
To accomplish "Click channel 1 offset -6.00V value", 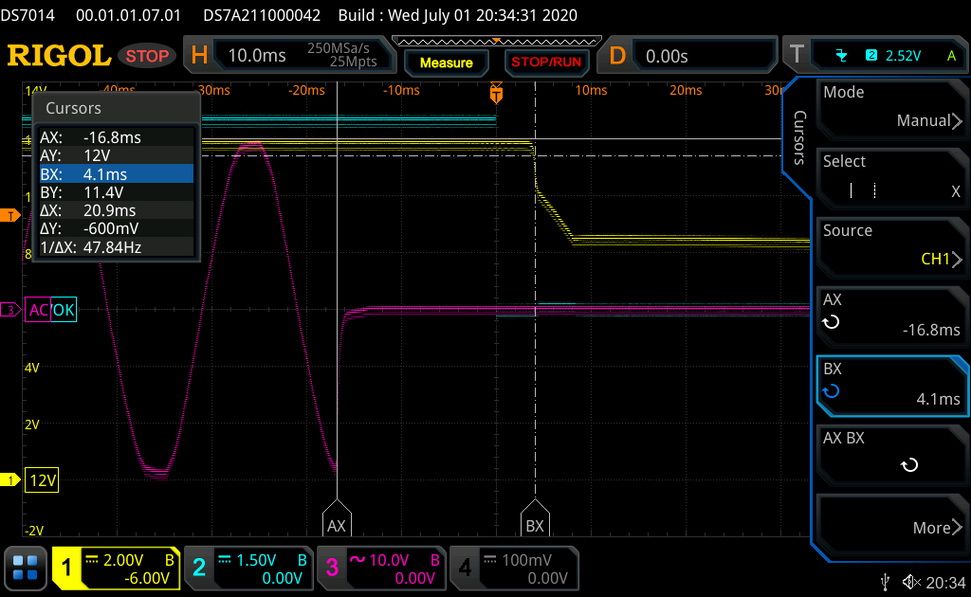I will (147, 578).
